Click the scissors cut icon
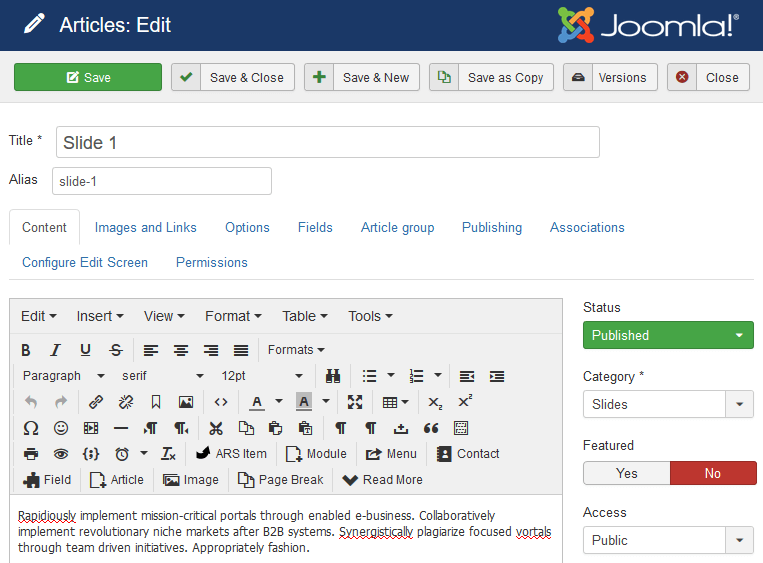 click(x=216, y=428)
